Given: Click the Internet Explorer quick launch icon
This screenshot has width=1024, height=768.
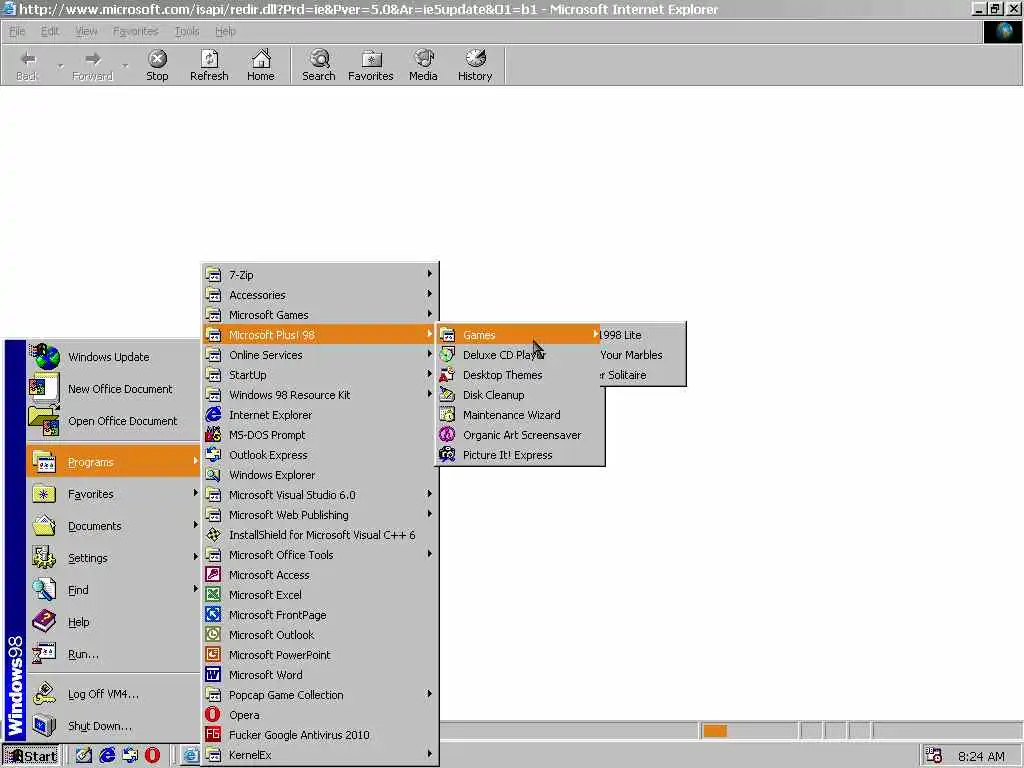Looking at the screenshot, I should 107,755.
